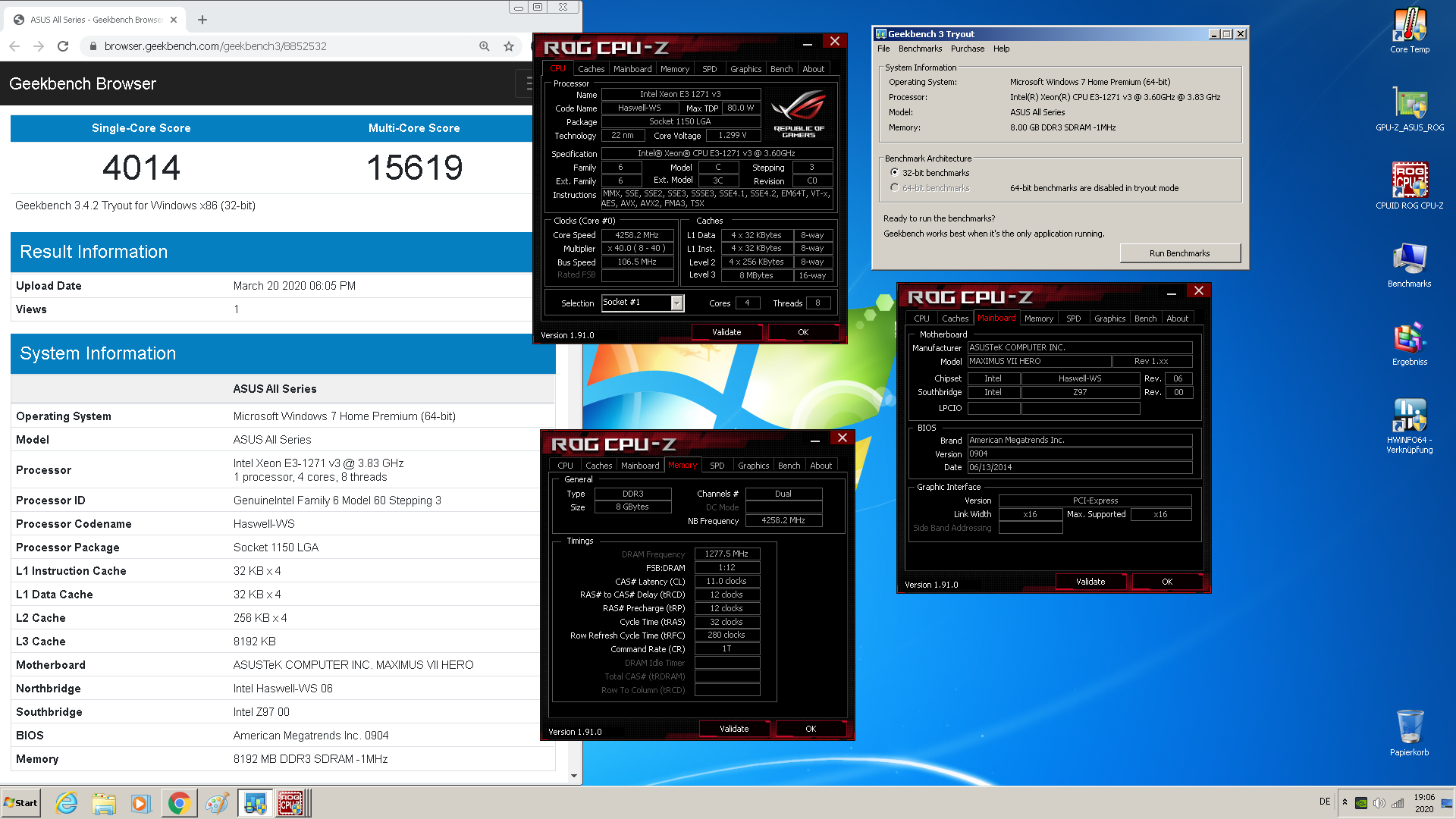The height and width of the screenshot is (819, 1456).
Task: Close the ASUS All Series Chrome tab
Action: pyautogui.click(x=174, y=20)
